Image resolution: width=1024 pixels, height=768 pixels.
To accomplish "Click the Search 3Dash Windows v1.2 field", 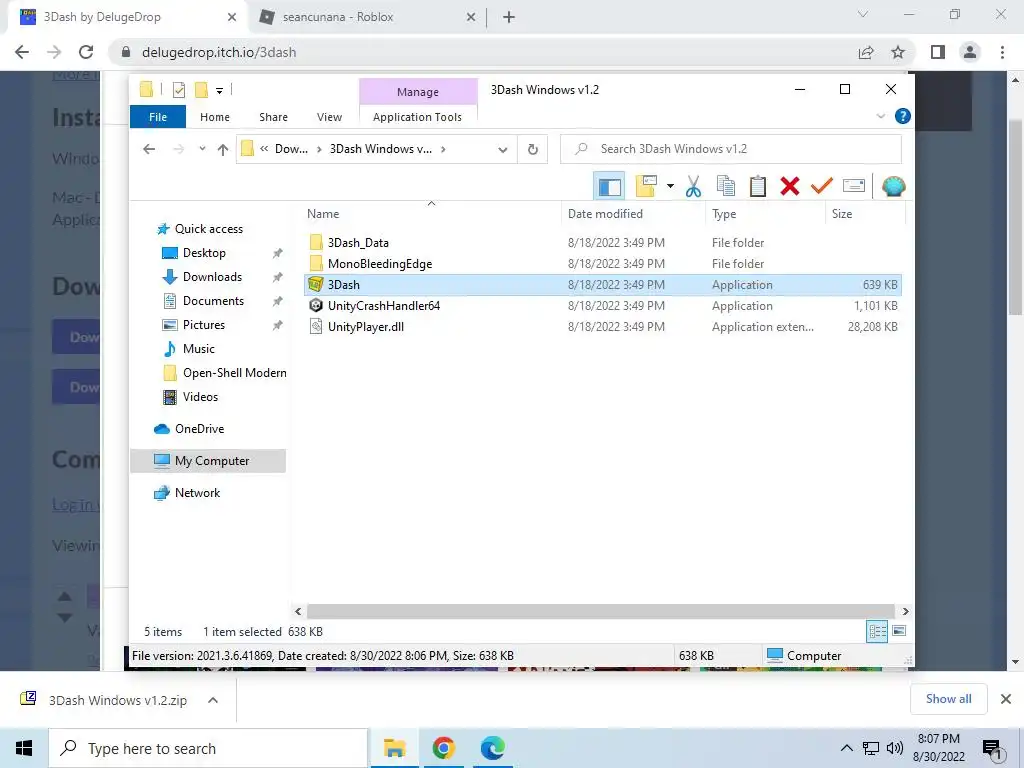I will tap(731, 149).
